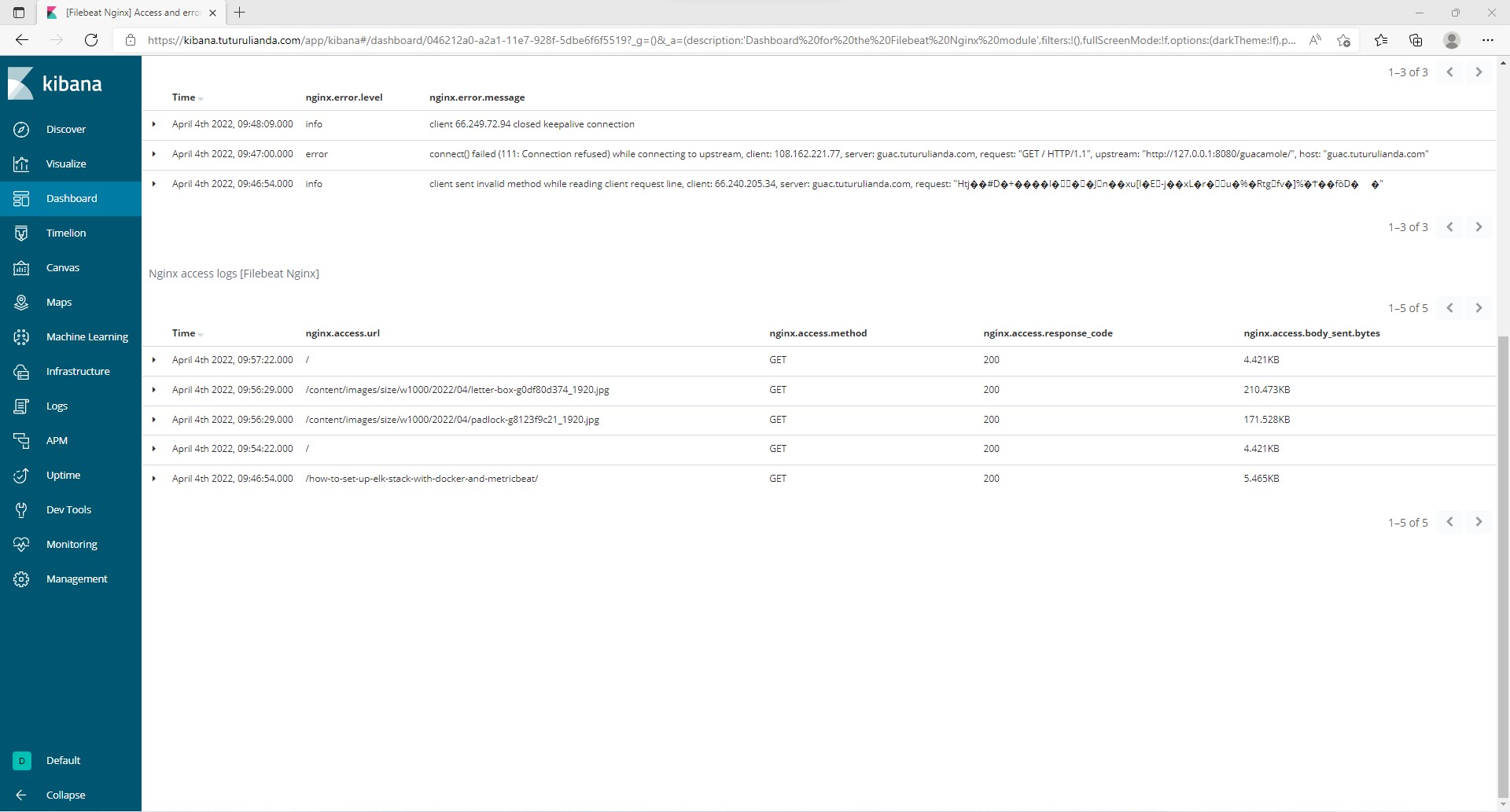The height and width of the screenshot is (812, 1510).
Task: Next page in error logs bottom pager
Action: coord(1479,227)
